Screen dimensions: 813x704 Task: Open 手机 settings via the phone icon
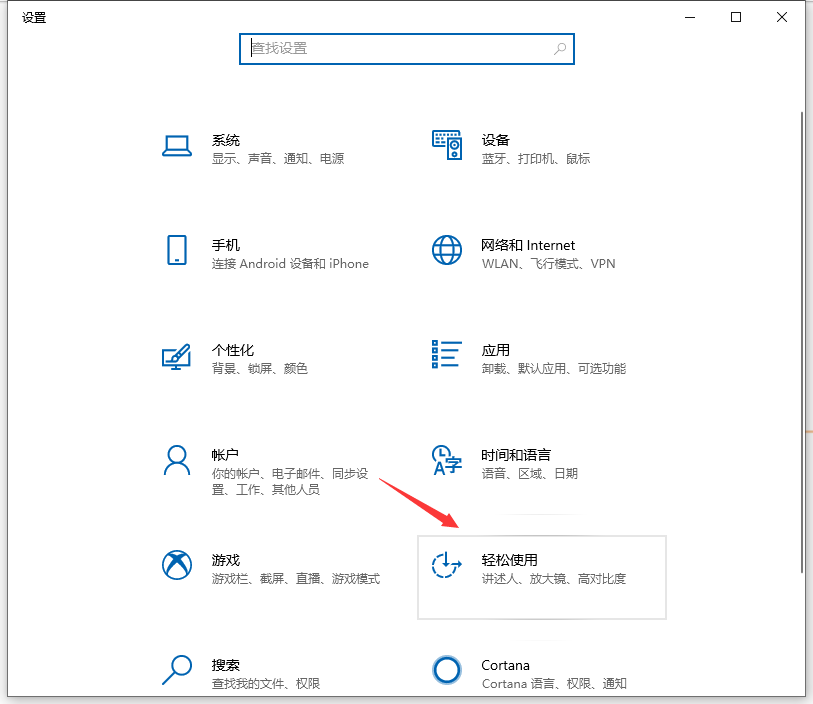pyautogui.click(x=177, y=251)
